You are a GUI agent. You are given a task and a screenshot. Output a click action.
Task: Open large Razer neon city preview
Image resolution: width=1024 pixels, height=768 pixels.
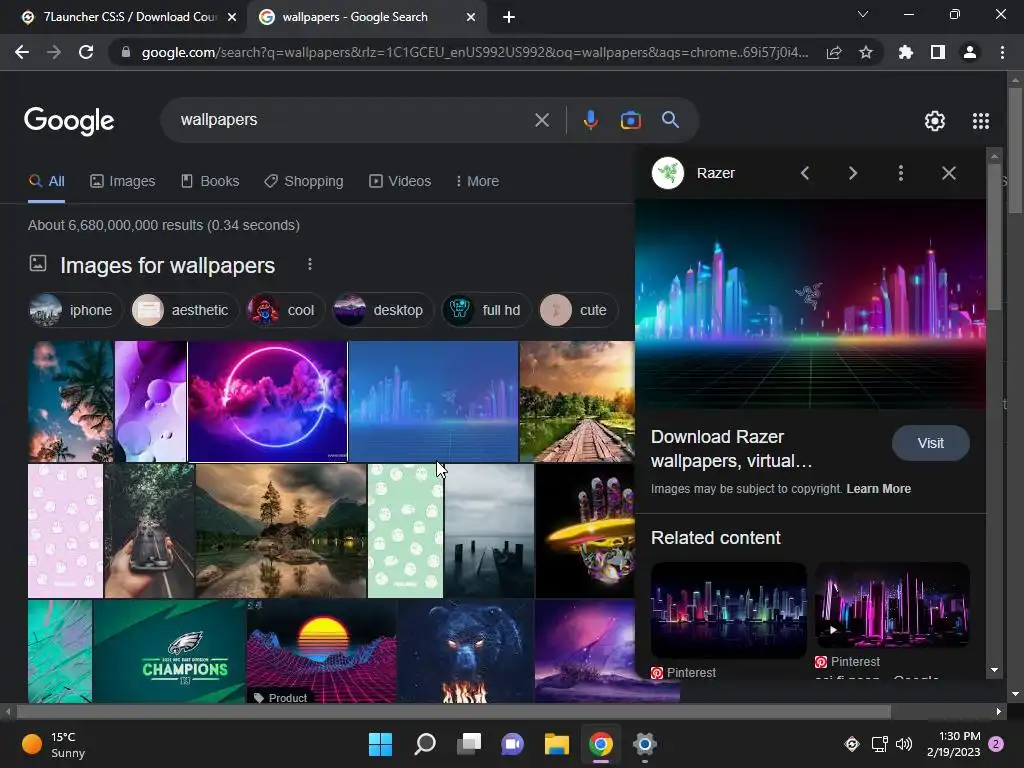pyautogui.click(x=810, y=304)
